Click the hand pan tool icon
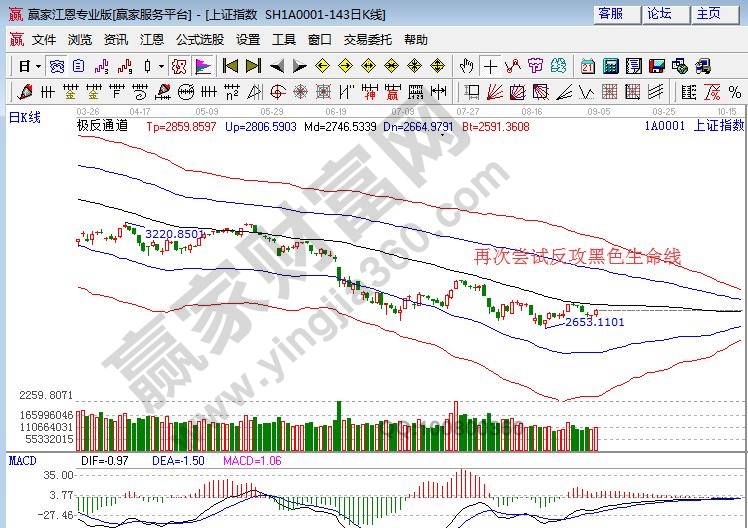This screenshot has width=748, height=528. (466, 66)
